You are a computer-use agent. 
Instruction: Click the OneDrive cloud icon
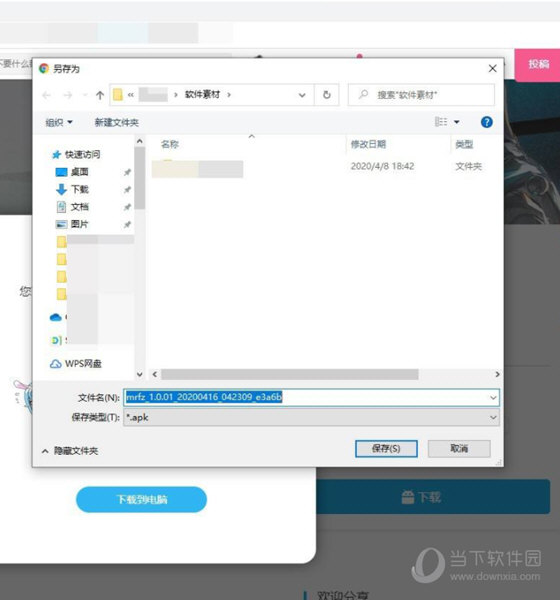click(x=56, y=317)
